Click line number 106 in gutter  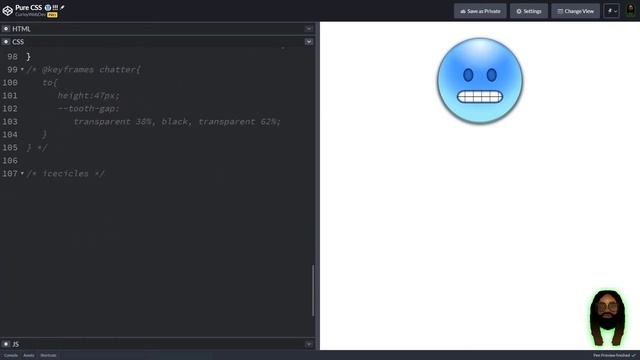tap(10, 160)
